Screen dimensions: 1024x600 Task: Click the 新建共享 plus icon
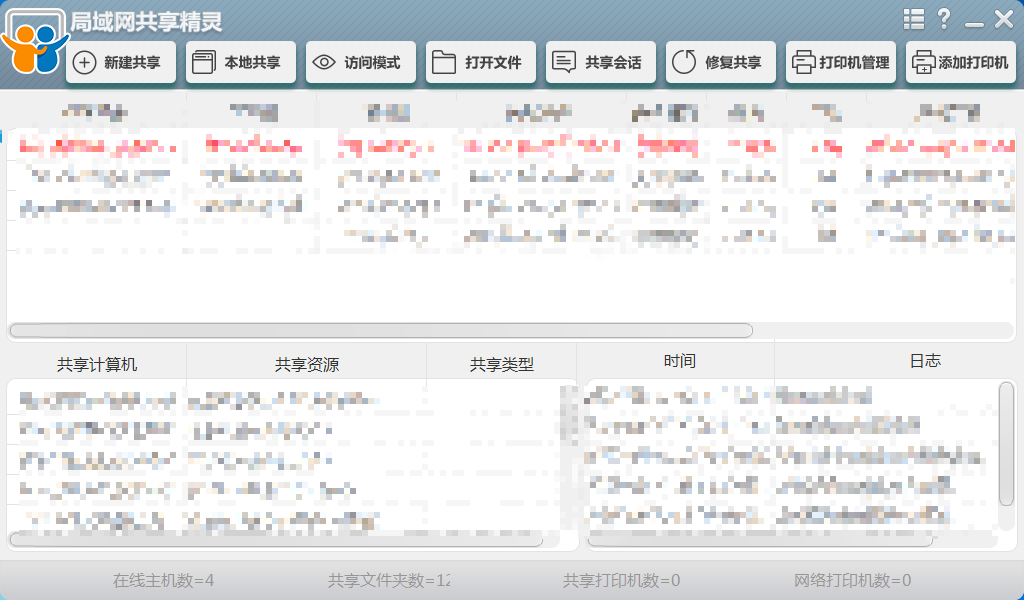point(85,62)
